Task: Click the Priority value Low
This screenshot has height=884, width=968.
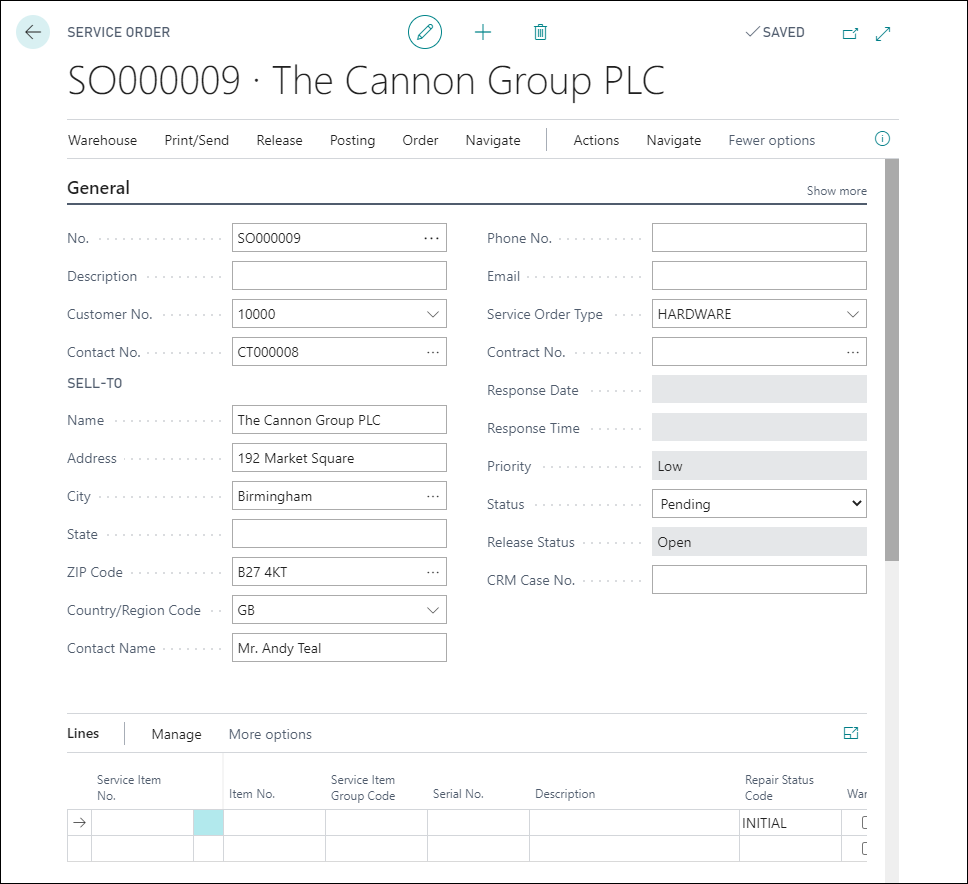Action: coord(759,466)
